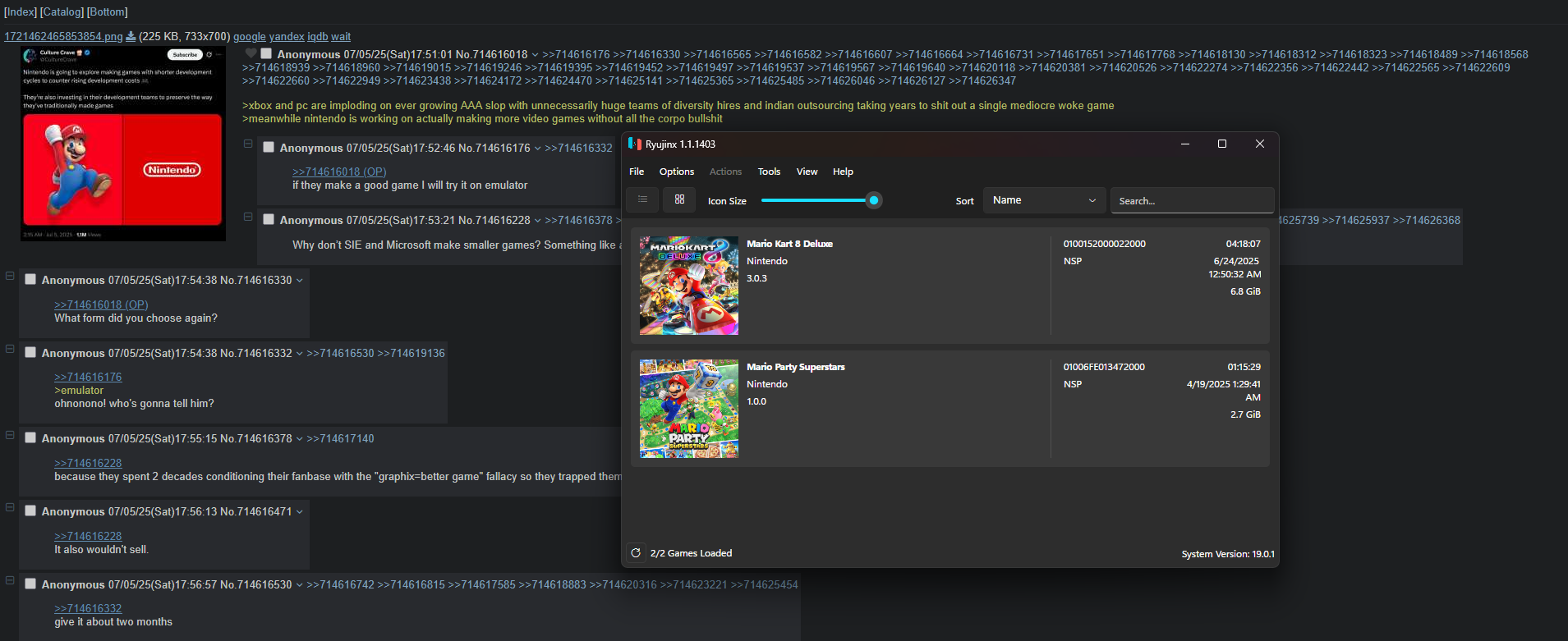The height and width of the screenshot is (641, 1568).
Task: Search image with iqdb link
Action: click(318, 36)
